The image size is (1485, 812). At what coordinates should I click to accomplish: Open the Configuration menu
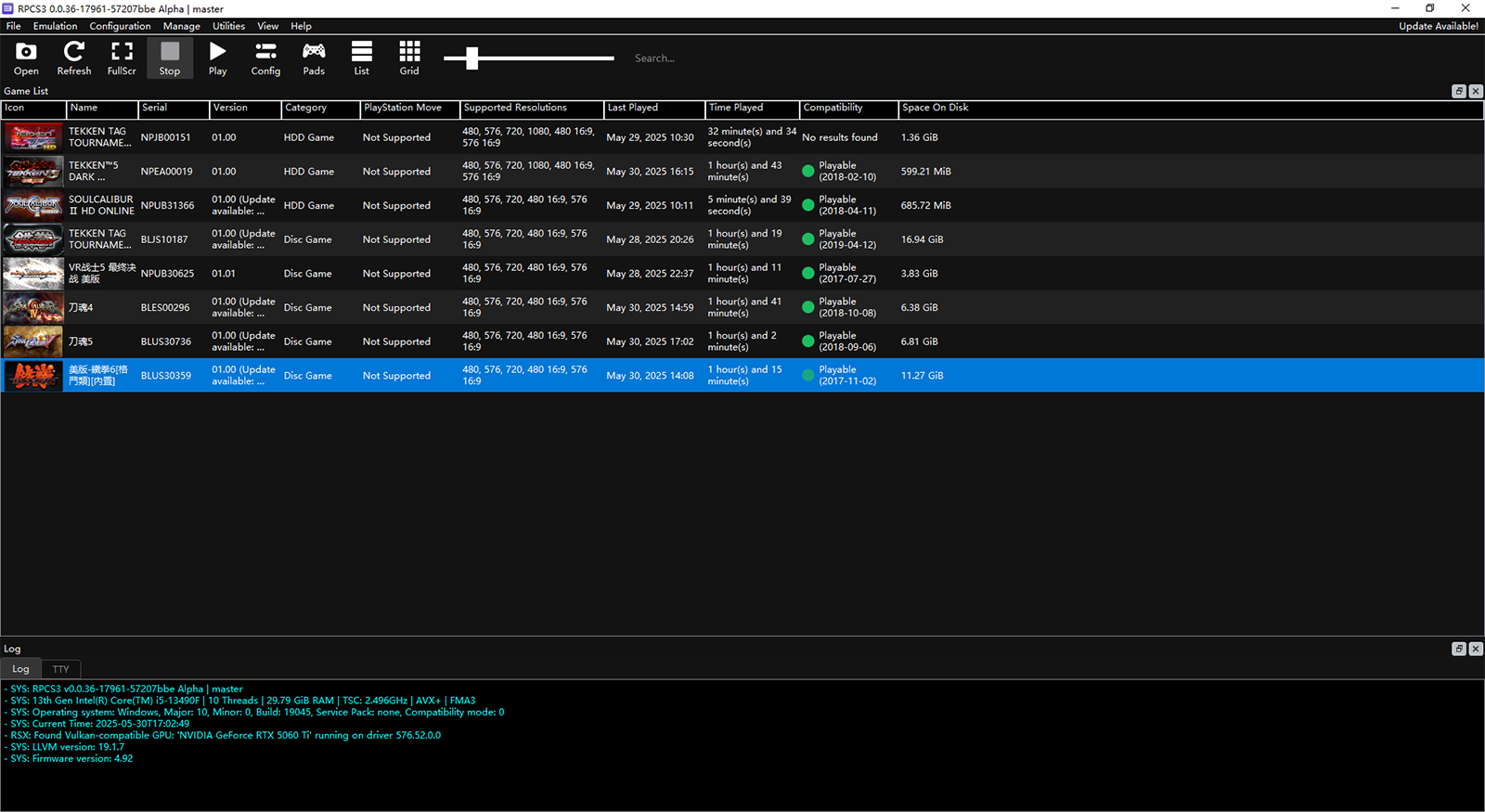point(120,26)
